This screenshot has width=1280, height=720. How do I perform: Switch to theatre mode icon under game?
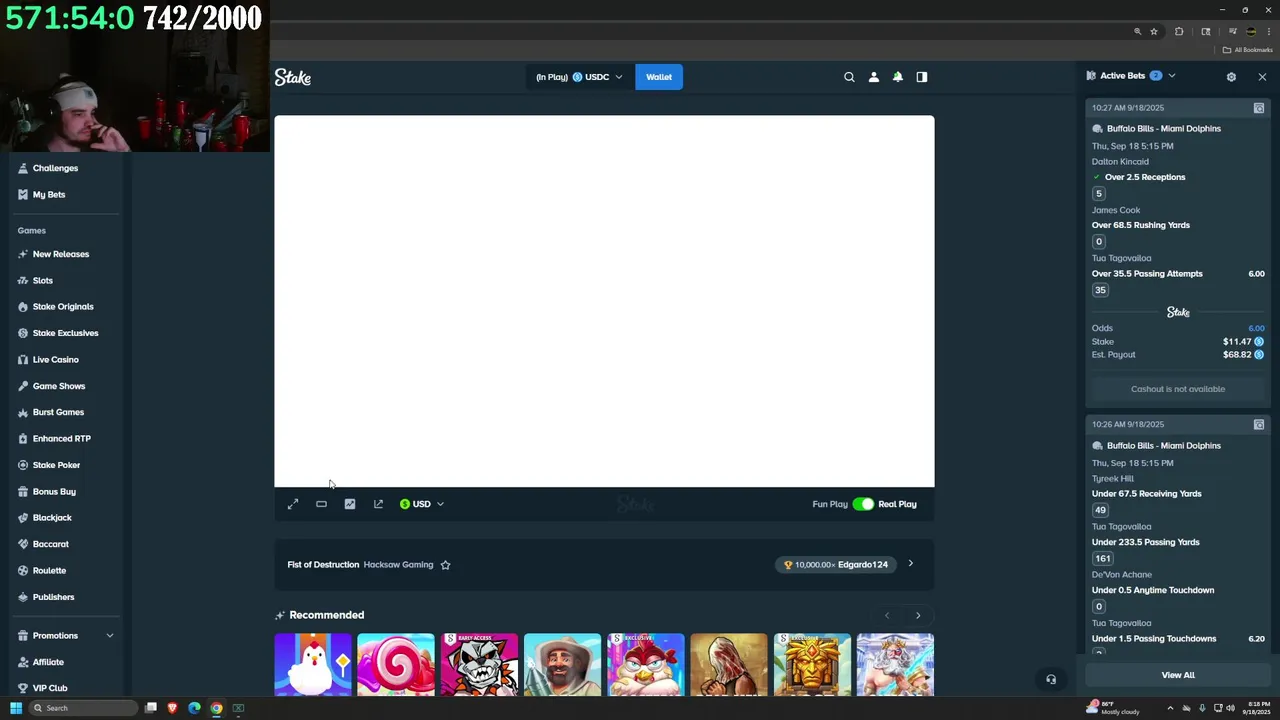click(x=321, y=504)
